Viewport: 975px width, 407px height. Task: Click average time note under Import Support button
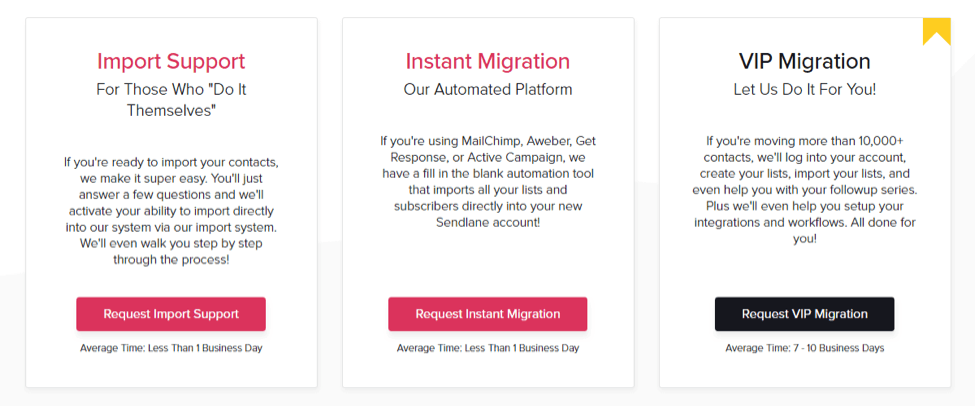pyautogui.click(x=171, y=348)
